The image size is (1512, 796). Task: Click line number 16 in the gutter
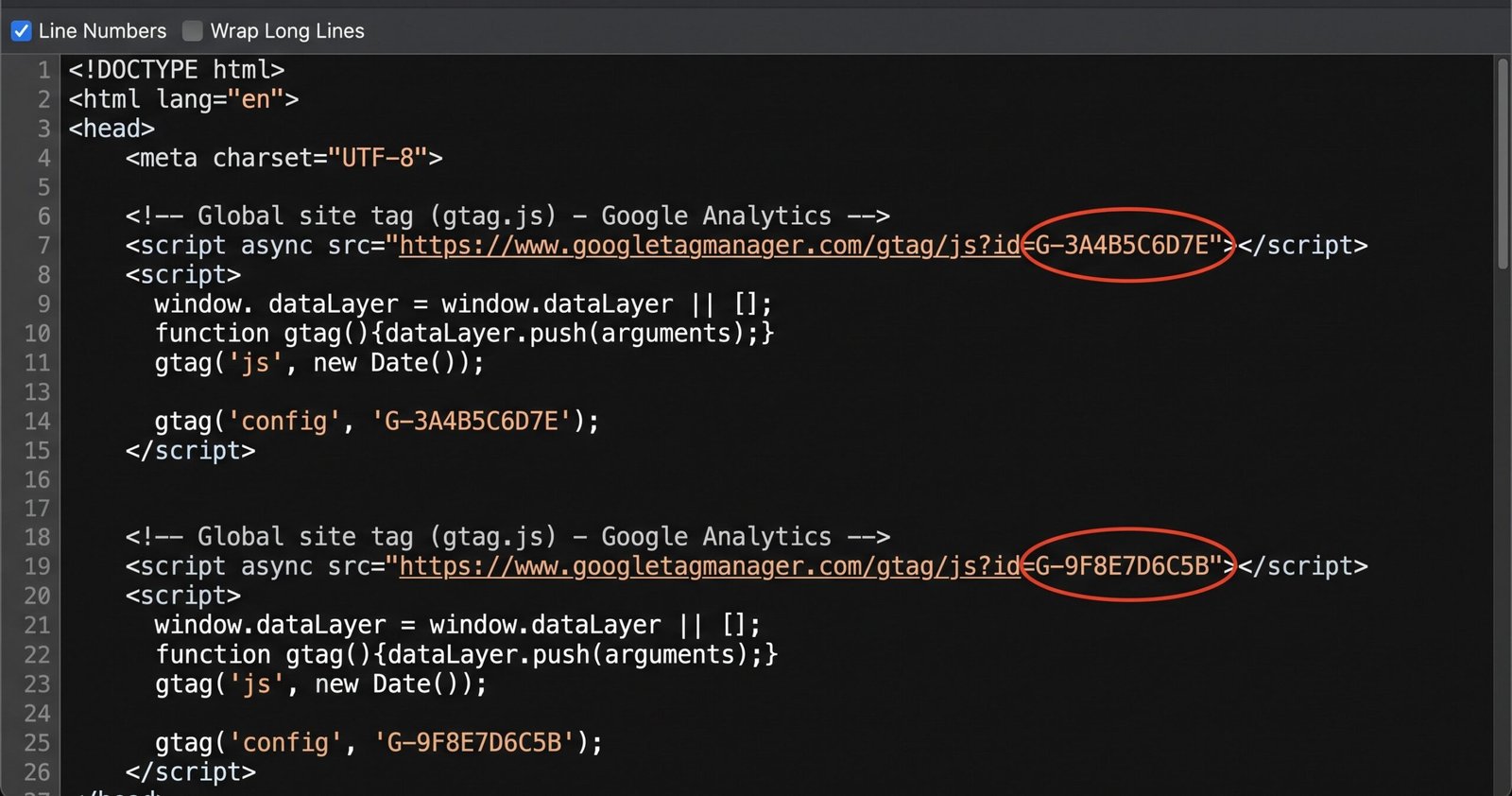click(37, 480)
